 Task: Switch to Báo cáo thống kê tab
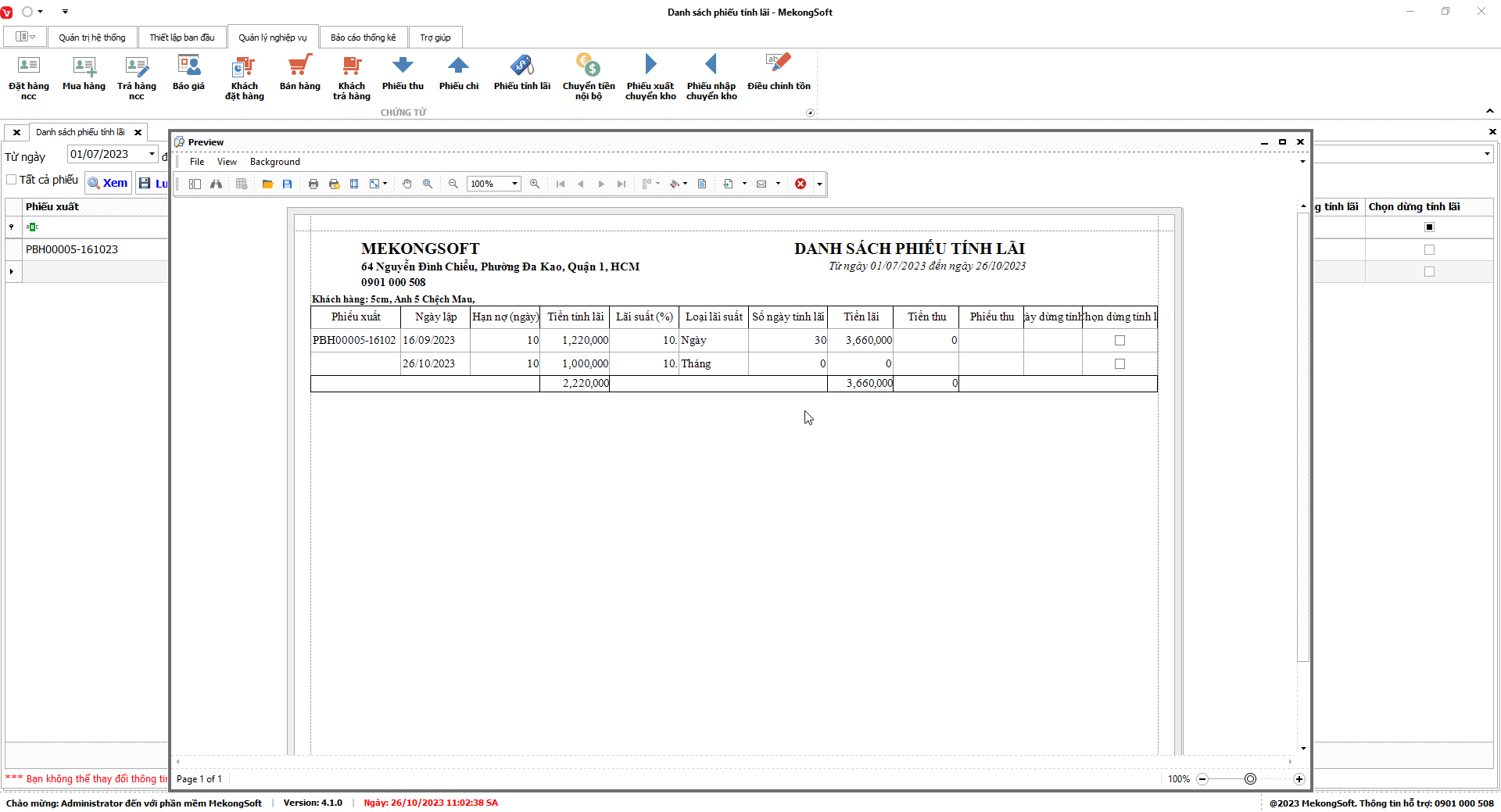click(363, 38)
